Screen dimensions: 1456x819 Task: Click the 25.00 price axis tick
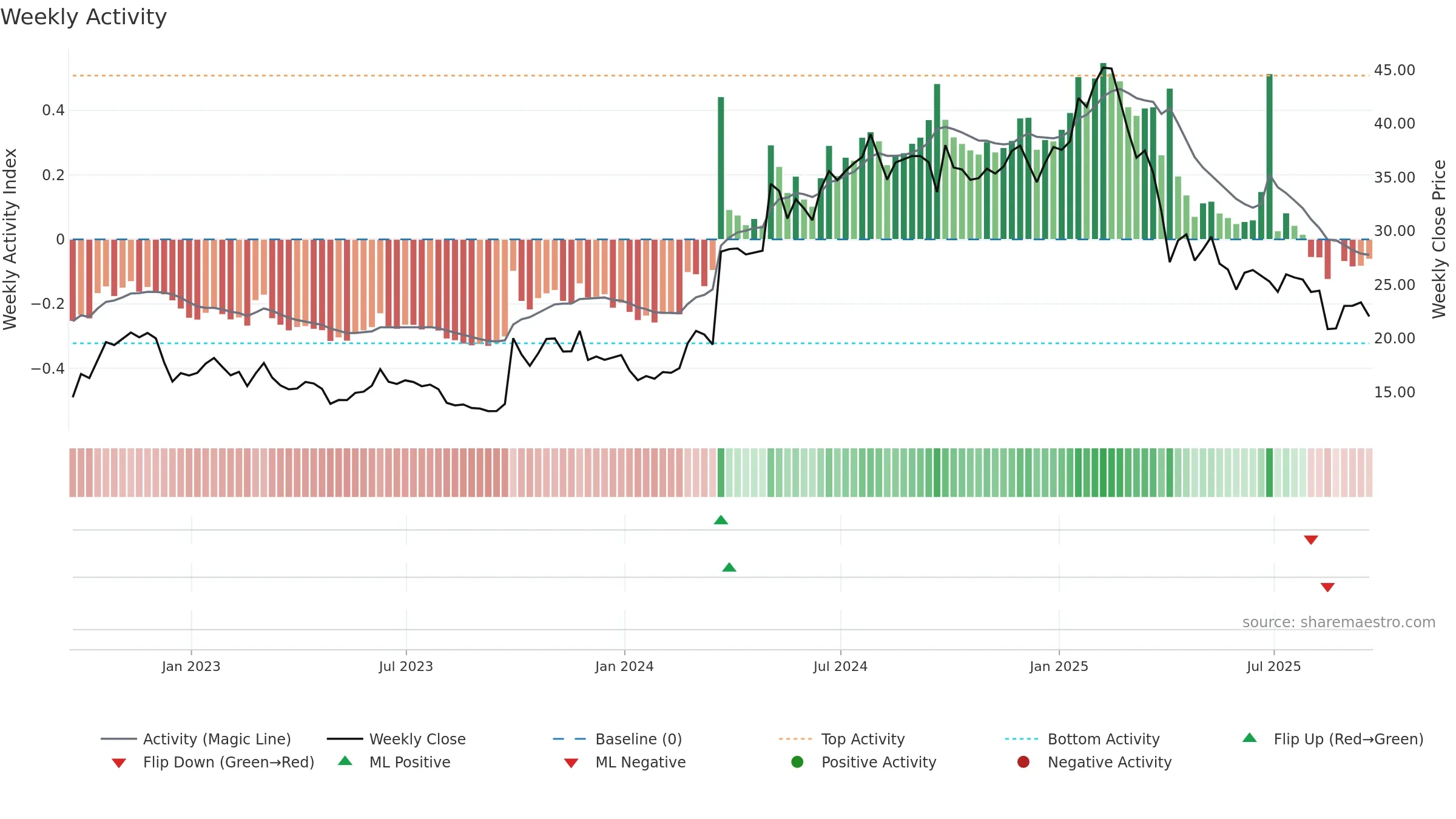(x=1395, y=285)
